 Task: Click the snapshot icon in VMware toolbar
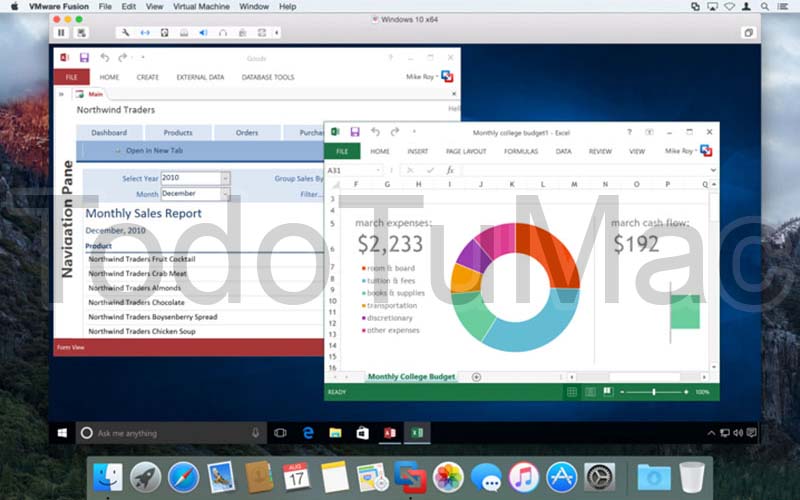(81, 33)
